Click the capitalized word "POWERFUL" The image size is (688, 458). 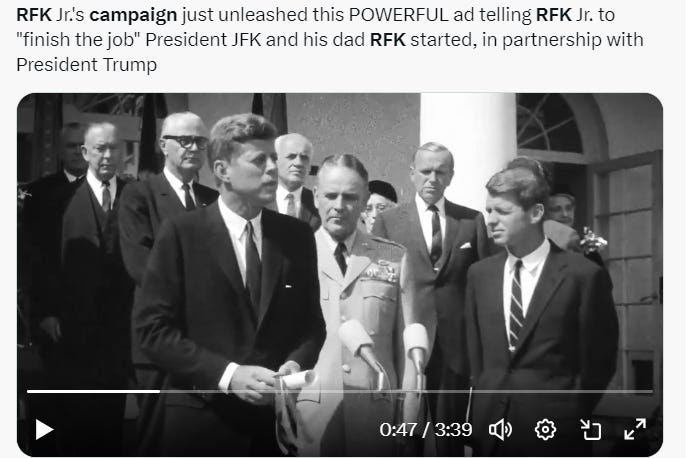[398, 14]
